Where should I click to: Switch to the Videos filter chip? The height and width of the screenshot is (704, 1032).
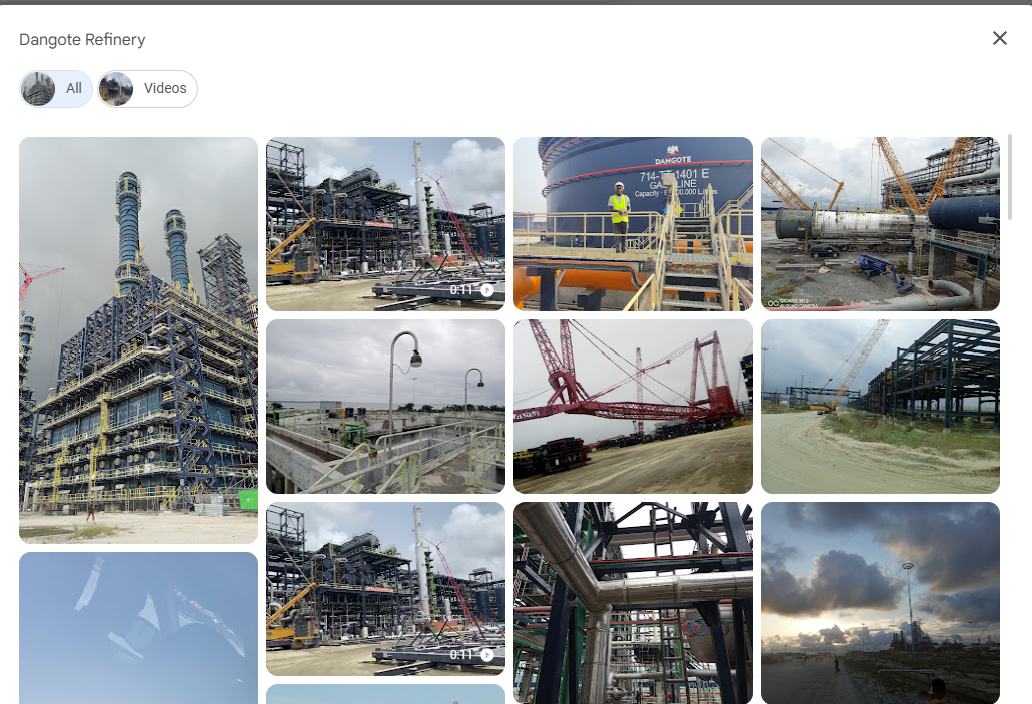[x=147, y=88]
